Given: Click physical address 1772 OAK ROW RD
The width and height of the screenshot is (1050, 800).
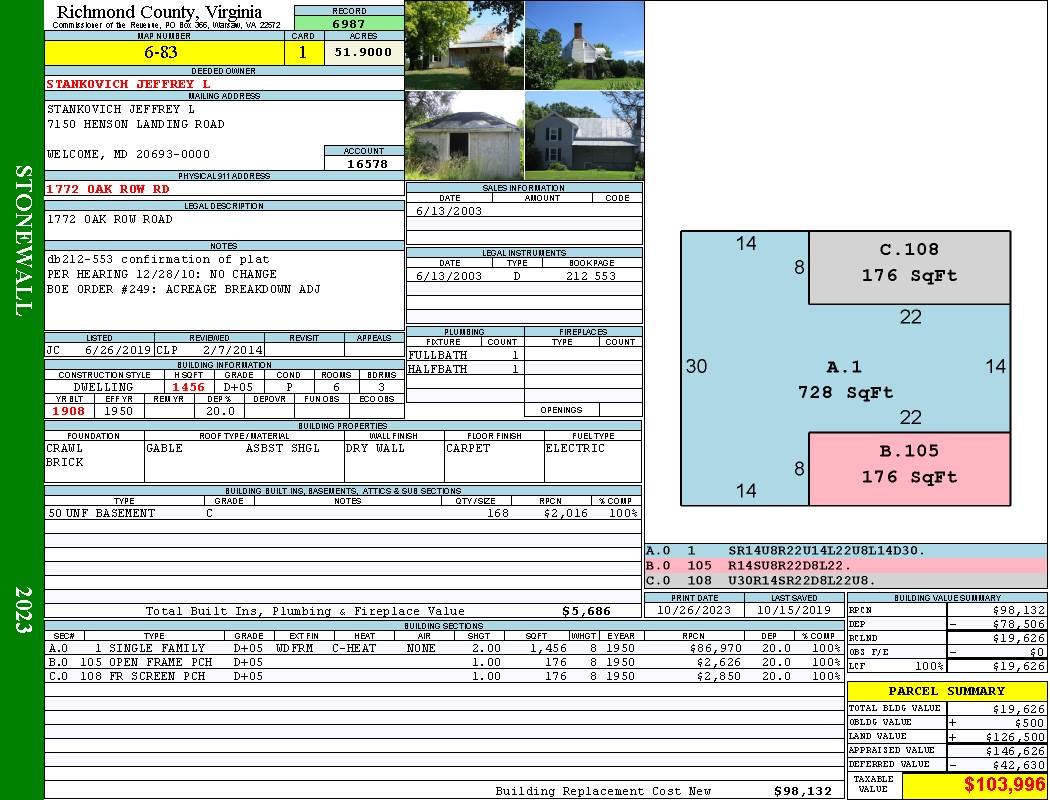Looking at the screenshot, I should (108, 188).
